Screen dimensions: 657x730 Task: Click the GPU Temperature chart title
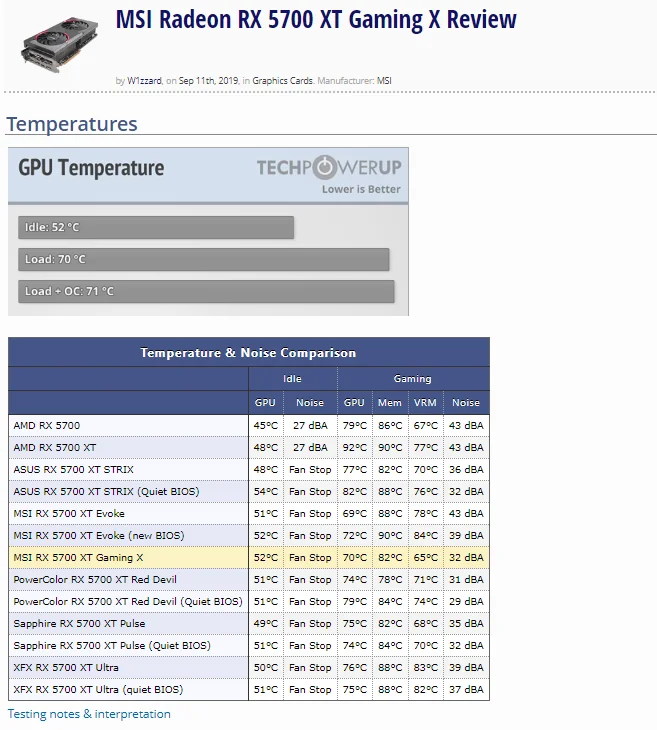[91, 168]
